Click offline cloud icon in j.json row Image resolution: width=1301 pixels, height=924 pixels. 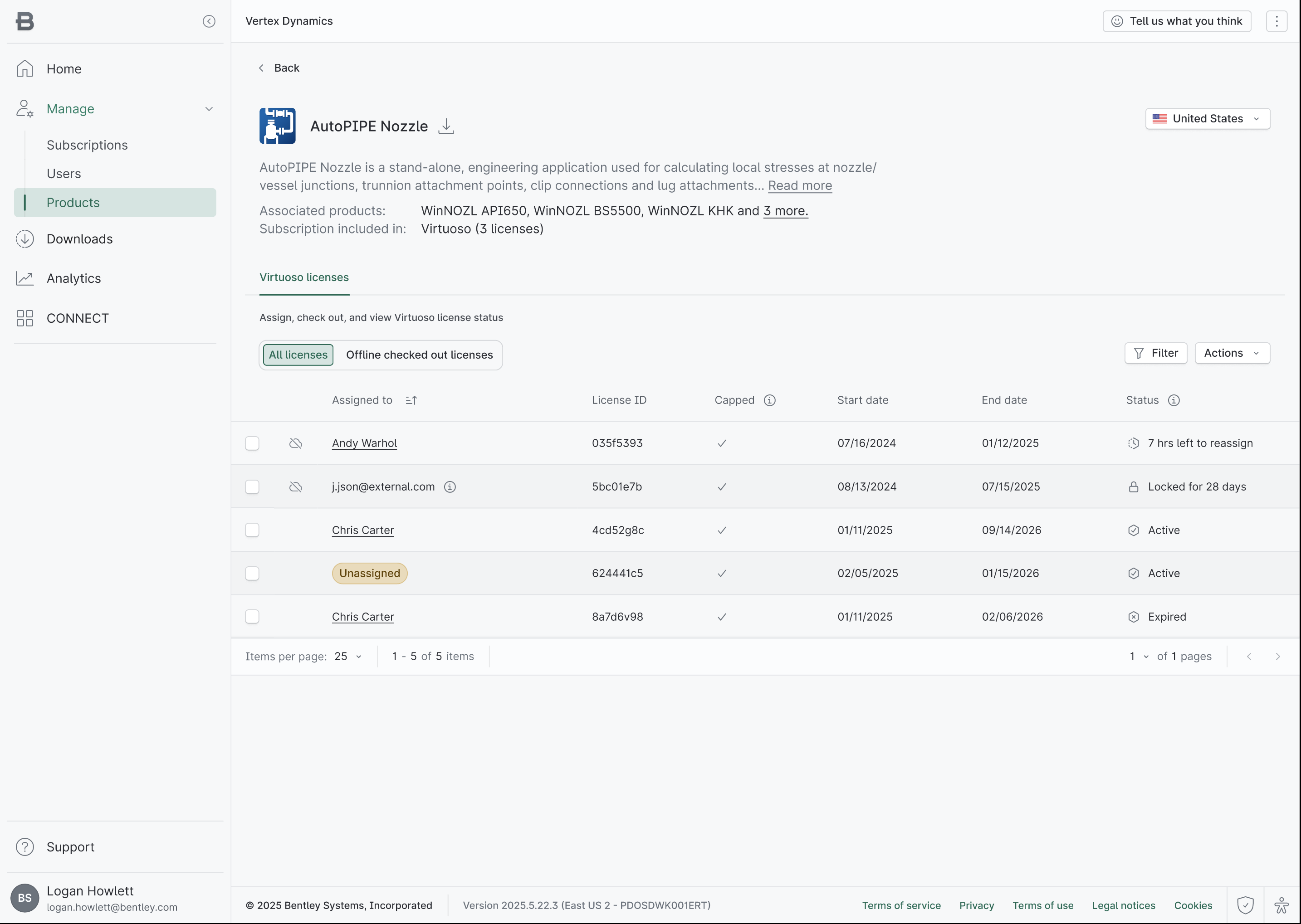[295, 486]
